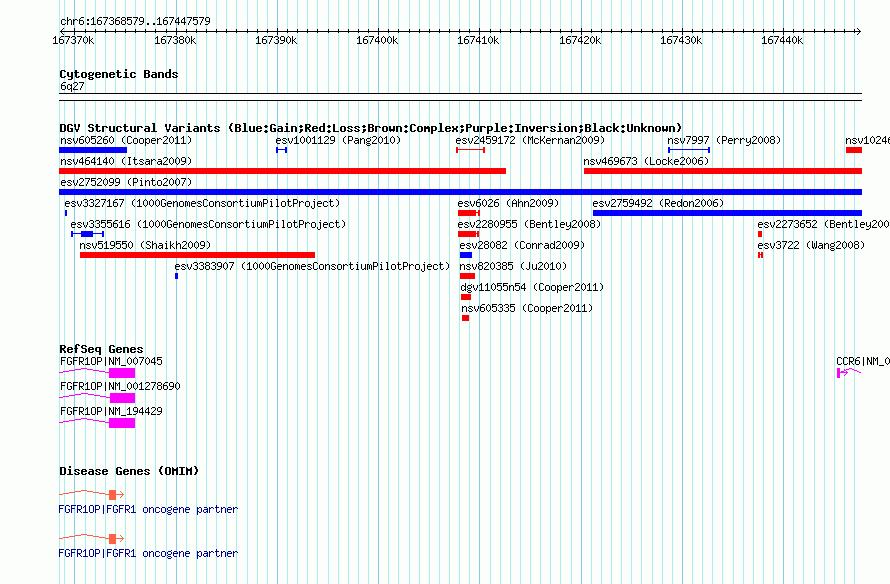
Task: Open the esv3722 (Wang2008) label
Action: (811, 245)
